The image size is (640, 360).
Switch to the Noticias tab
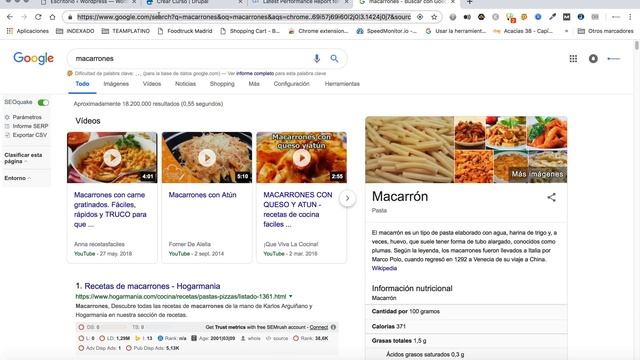click(x=185, y=84)
